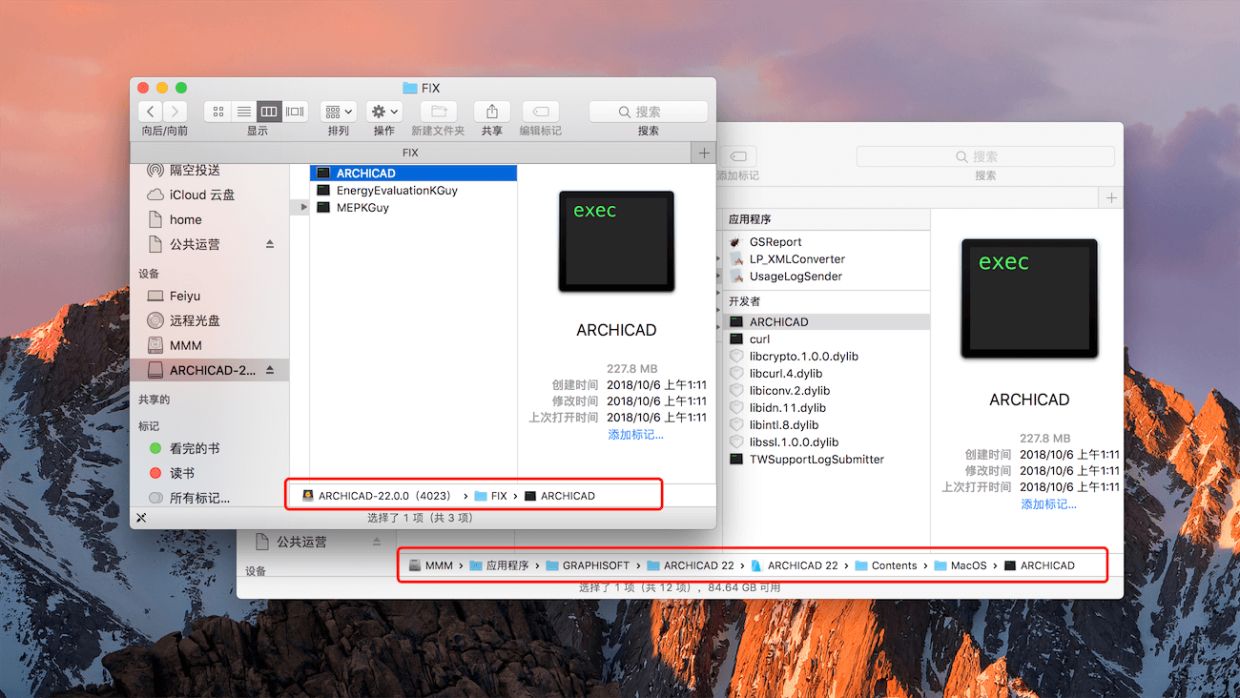This screenshot has height=698, width=1240.
Task: Eject the ARCHICAD-2... volume
Action: [x=269, y=370]
